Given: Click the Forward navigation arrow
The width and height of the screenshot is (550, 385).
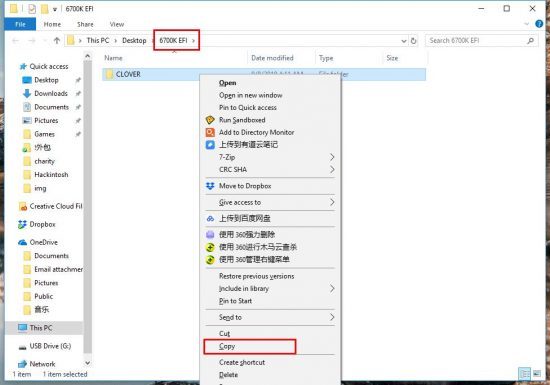Looking at the screenshot, I should (32, 41).
